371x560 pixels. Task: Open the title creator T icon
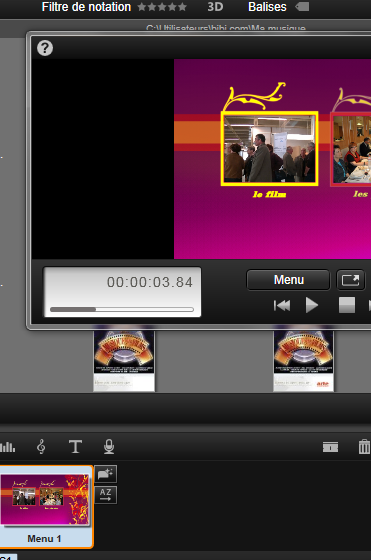(75, 447)
